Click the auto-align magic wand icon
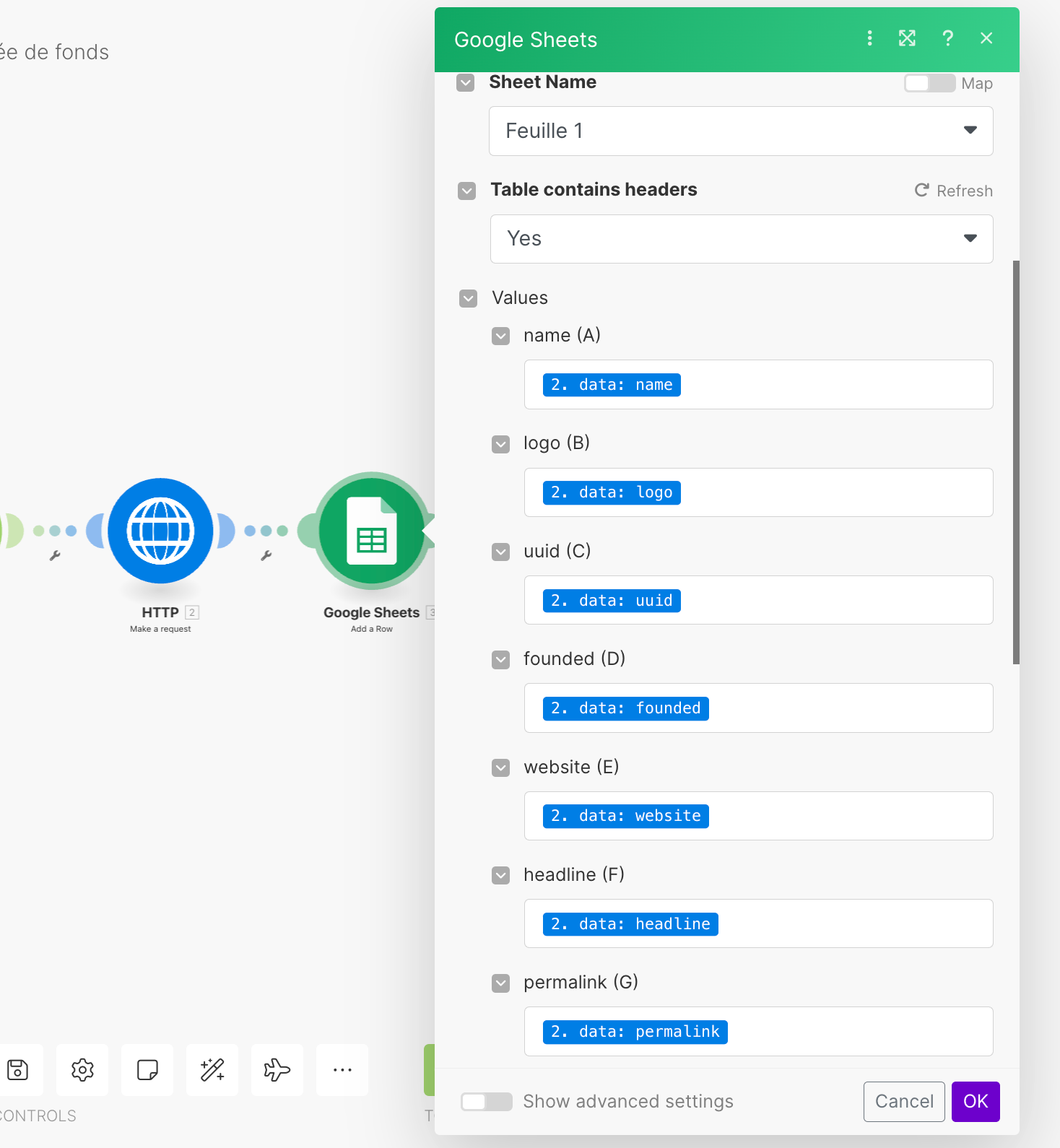 click(x=212, y=1069)
